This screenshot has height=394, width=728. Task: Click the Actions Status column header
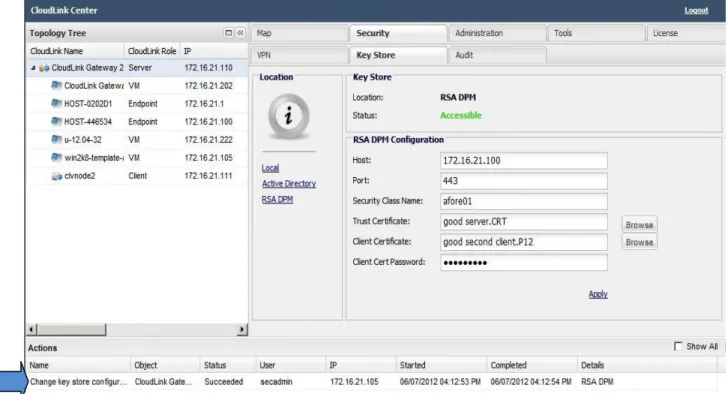point(228,365)
